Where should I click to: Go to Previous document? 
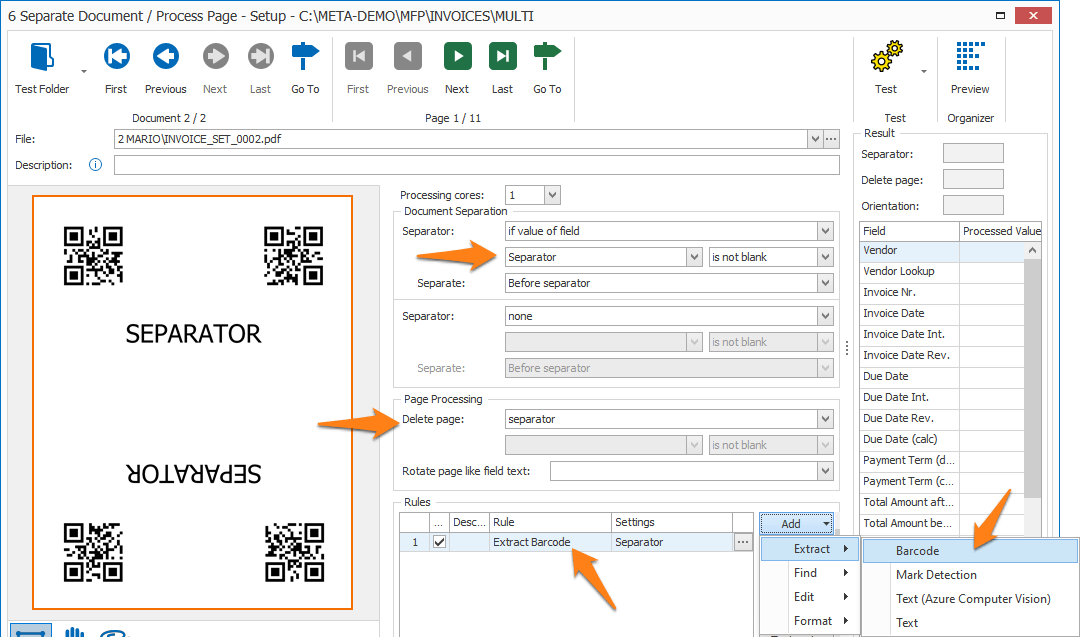coord(165,56)
